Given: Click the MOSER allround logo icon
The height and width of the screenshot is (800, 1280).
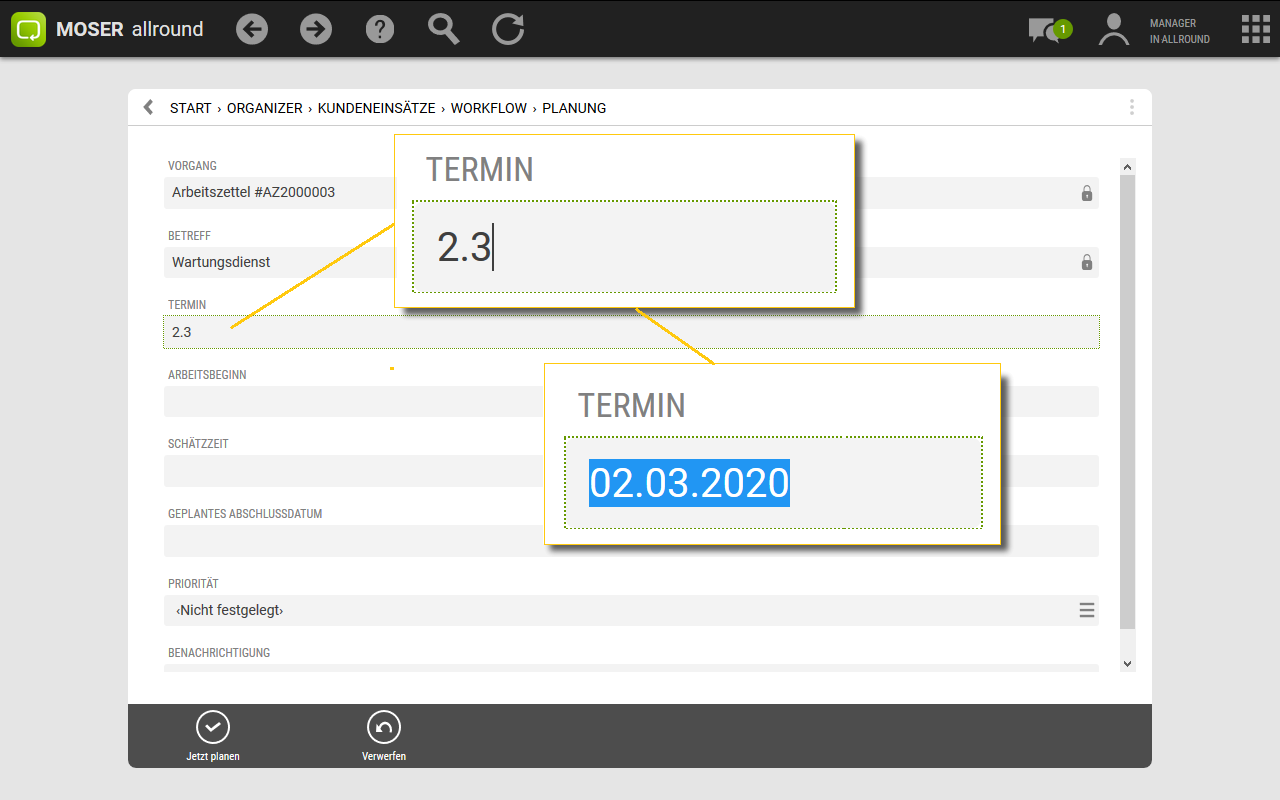Looking at the screenshot, I should coord(29,29).
